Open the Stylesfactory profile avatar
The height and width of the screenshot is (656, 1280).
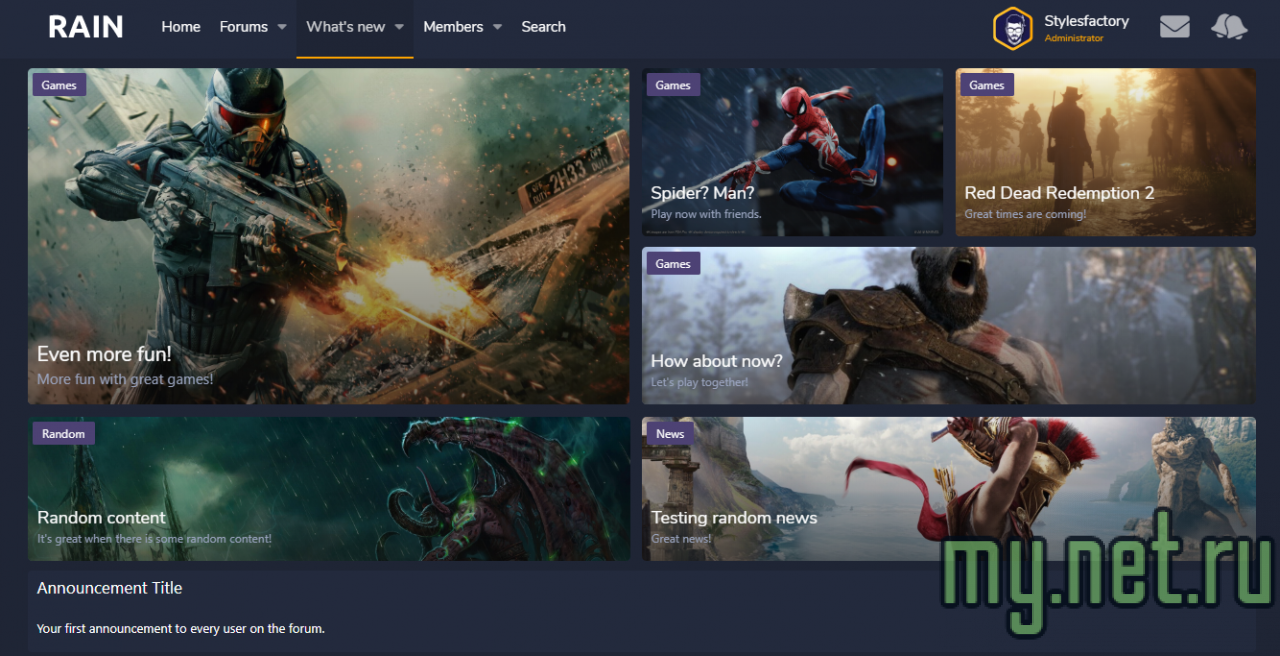(1012, 28)
